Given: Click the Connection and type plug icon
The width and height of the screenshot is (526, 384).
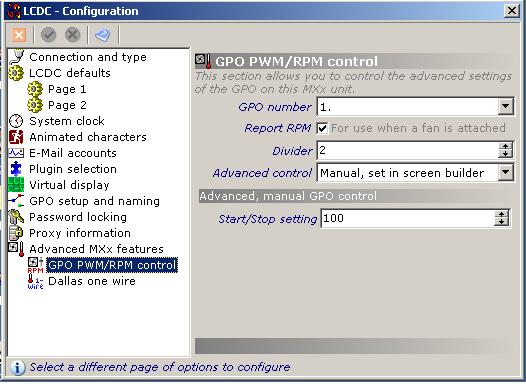Looking at the screenshot, I should click(x=16, y=57).
